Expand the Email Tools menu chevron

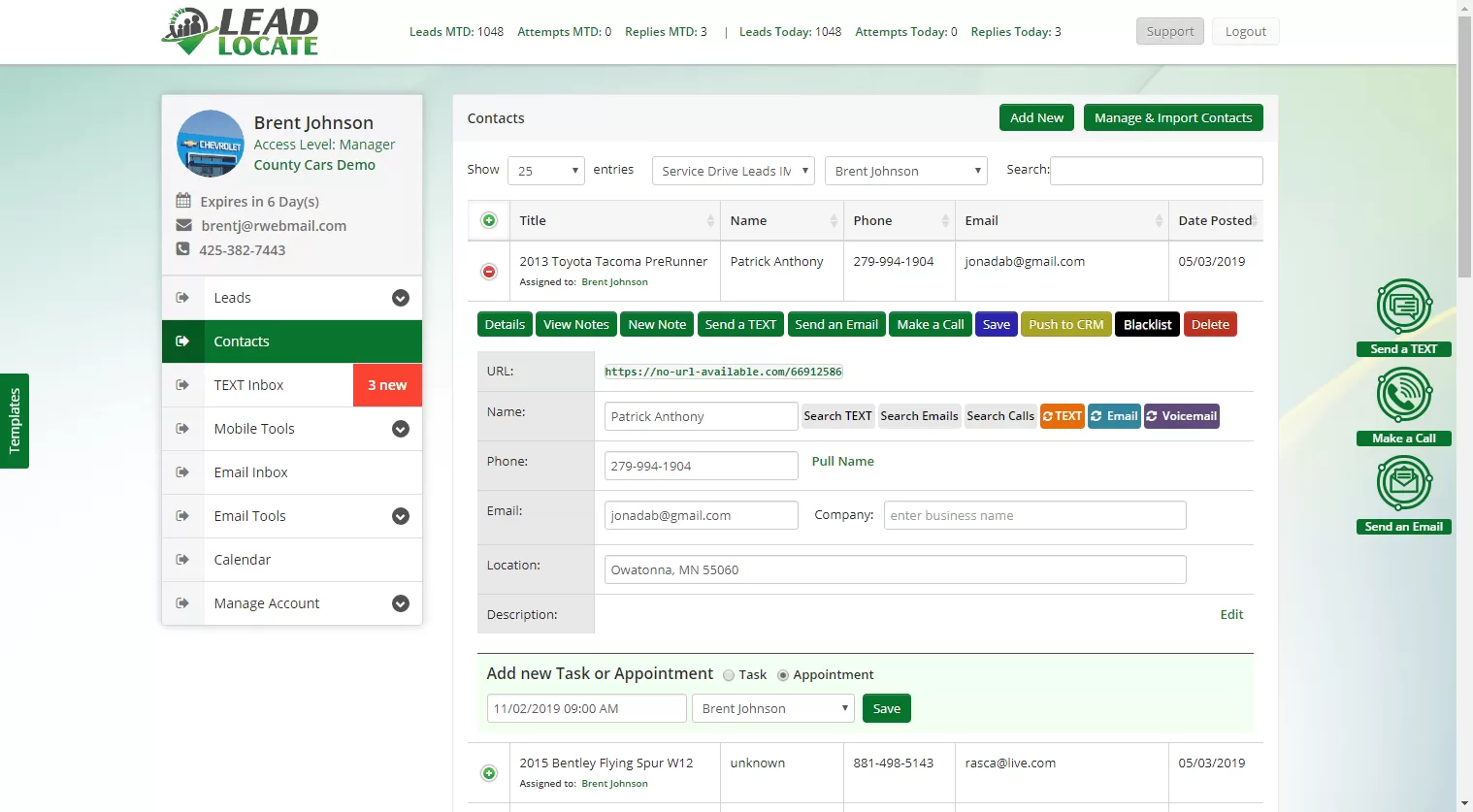[401, 516]
